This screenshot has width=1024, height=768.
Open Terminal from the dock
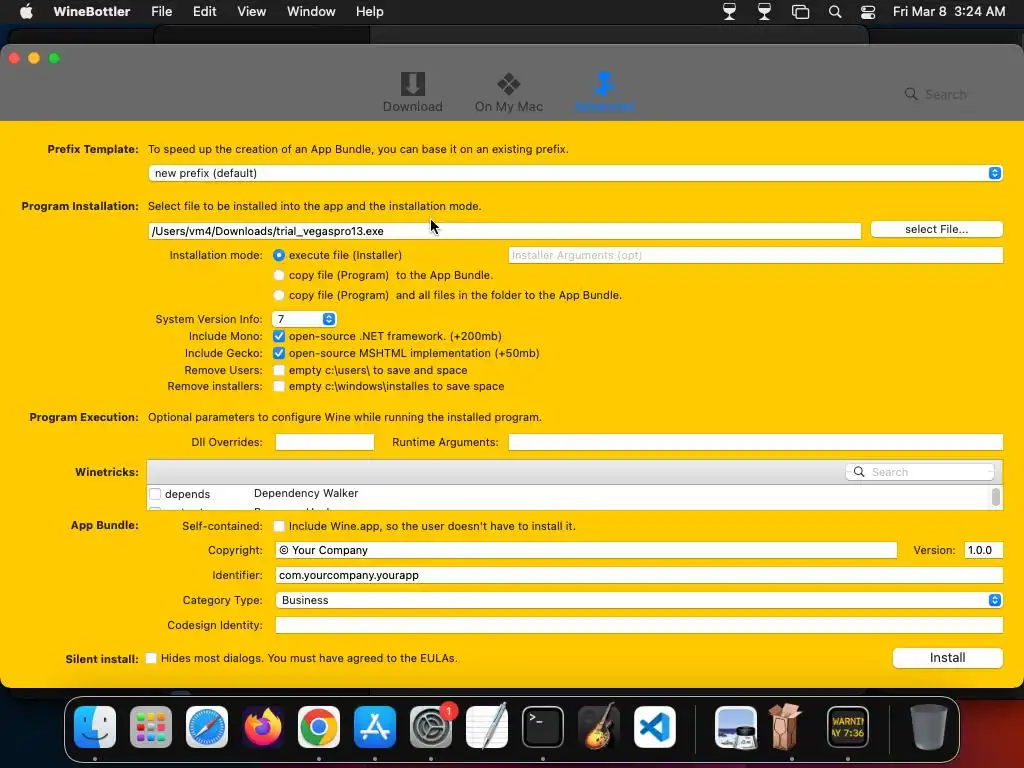(x=543, y=727)
